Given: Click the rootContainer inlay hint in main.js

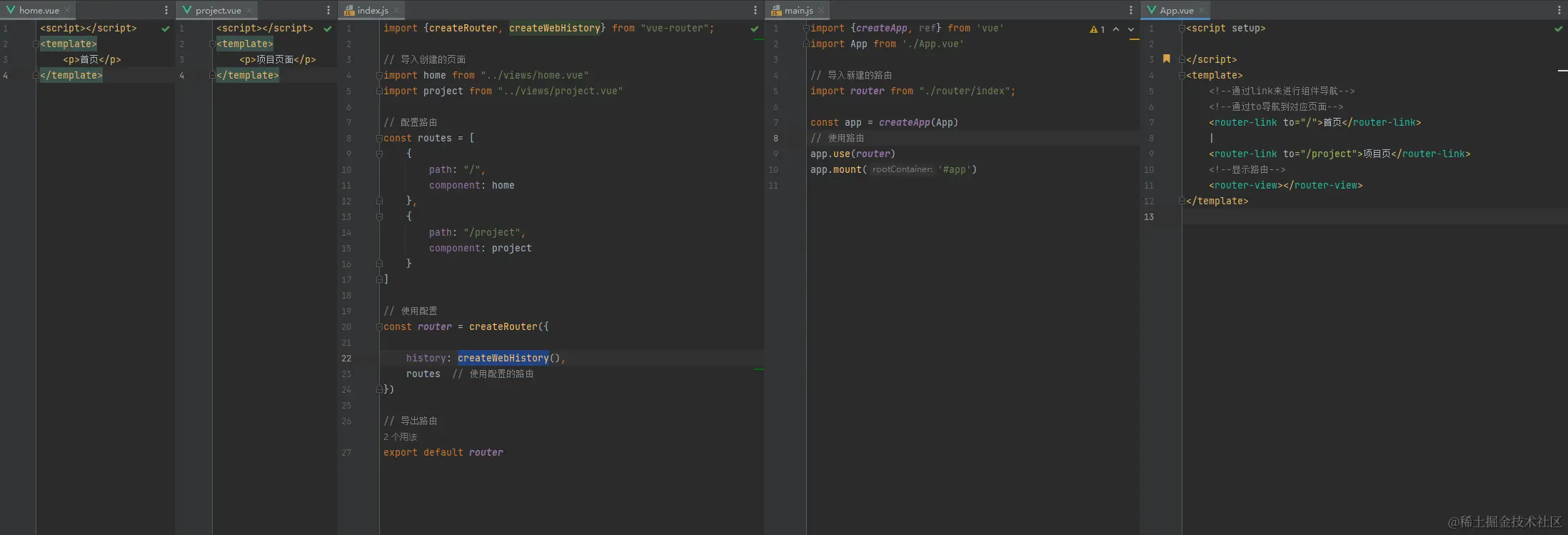Looking at the screenshot, I should [903, 170].
